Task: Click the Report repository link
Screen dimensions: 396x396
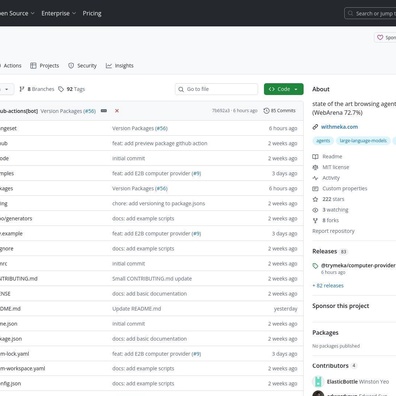Action: (x=333, y=231)
